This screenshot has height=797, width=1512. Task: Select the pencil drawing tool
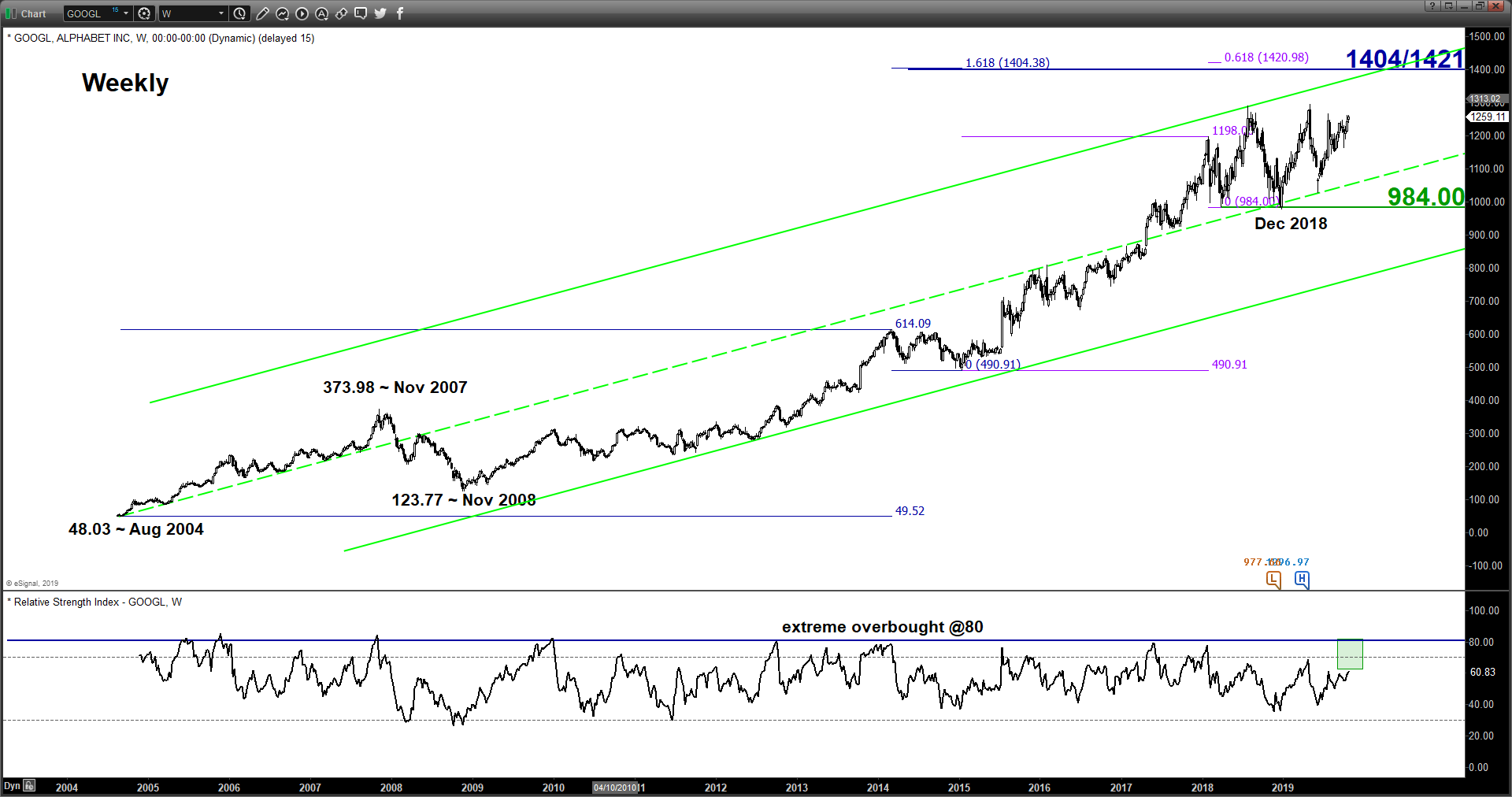click(263, 13)
